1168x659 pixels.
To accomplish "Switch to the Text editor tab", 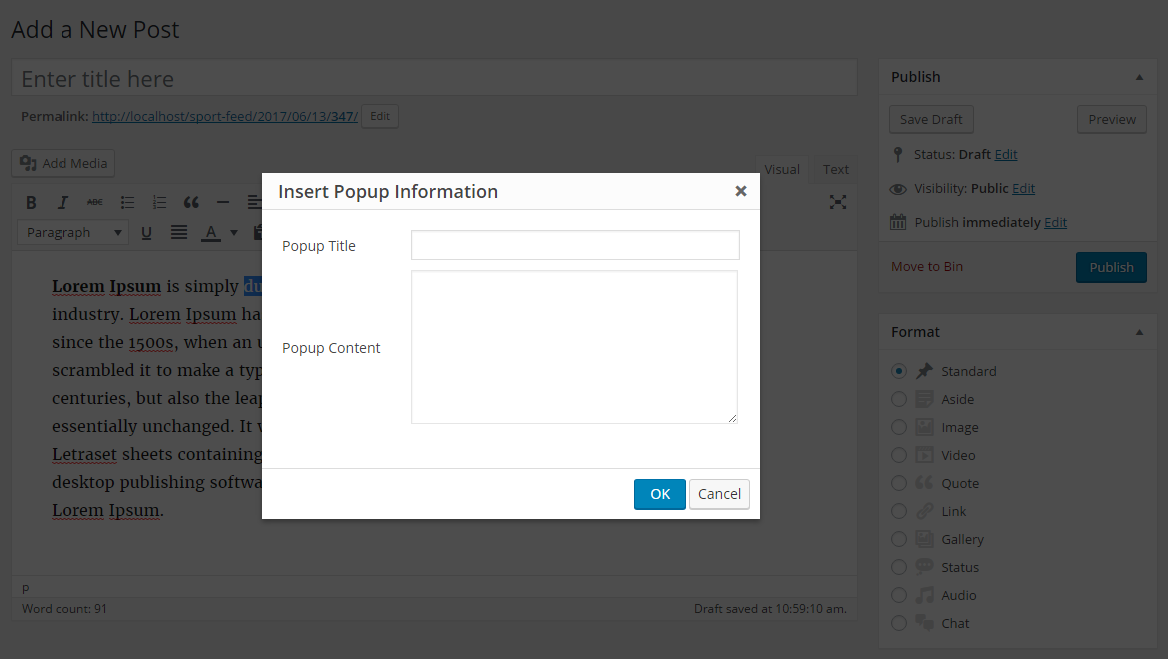I will click(x=835, y=170).
